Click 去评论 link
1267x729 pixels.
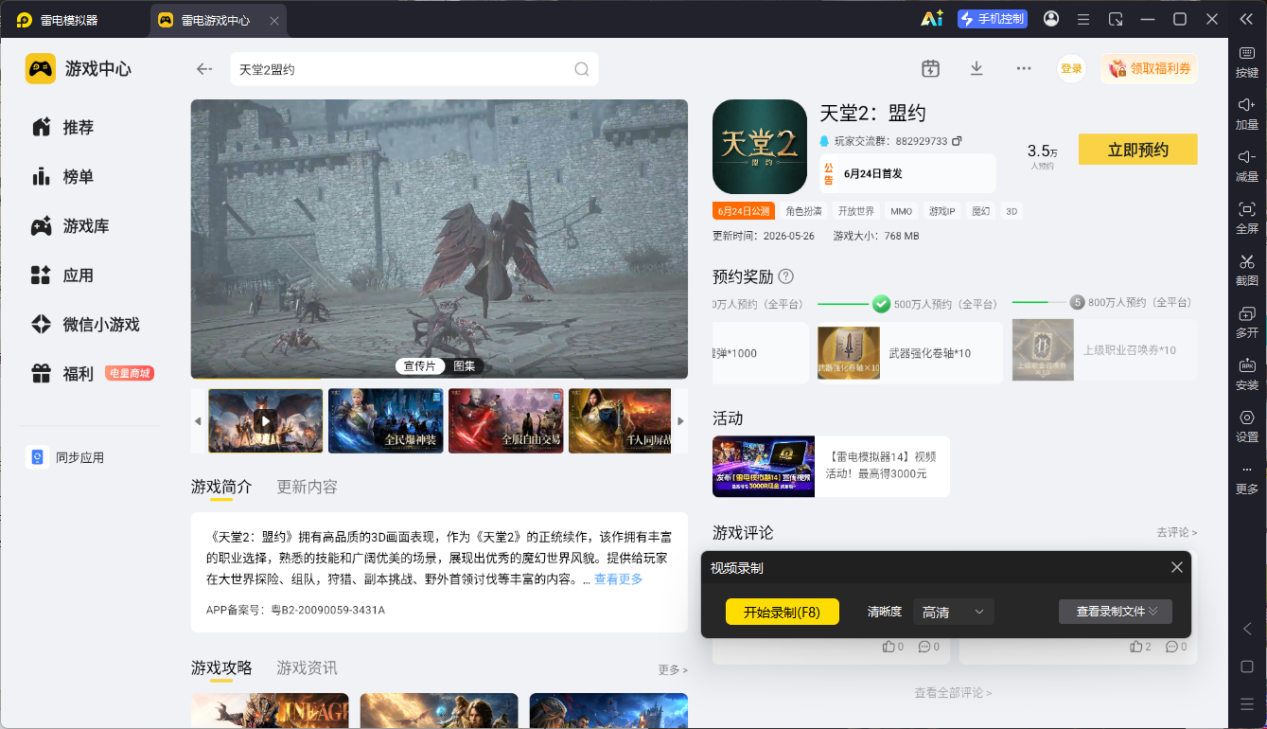tap(1177, 532)
